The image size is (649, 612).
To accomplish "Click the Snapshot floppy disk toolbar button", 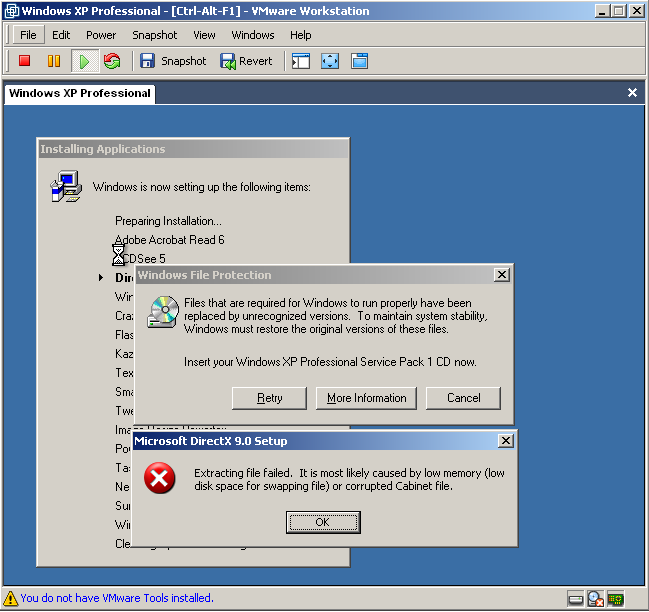I will tap(173, 61).
